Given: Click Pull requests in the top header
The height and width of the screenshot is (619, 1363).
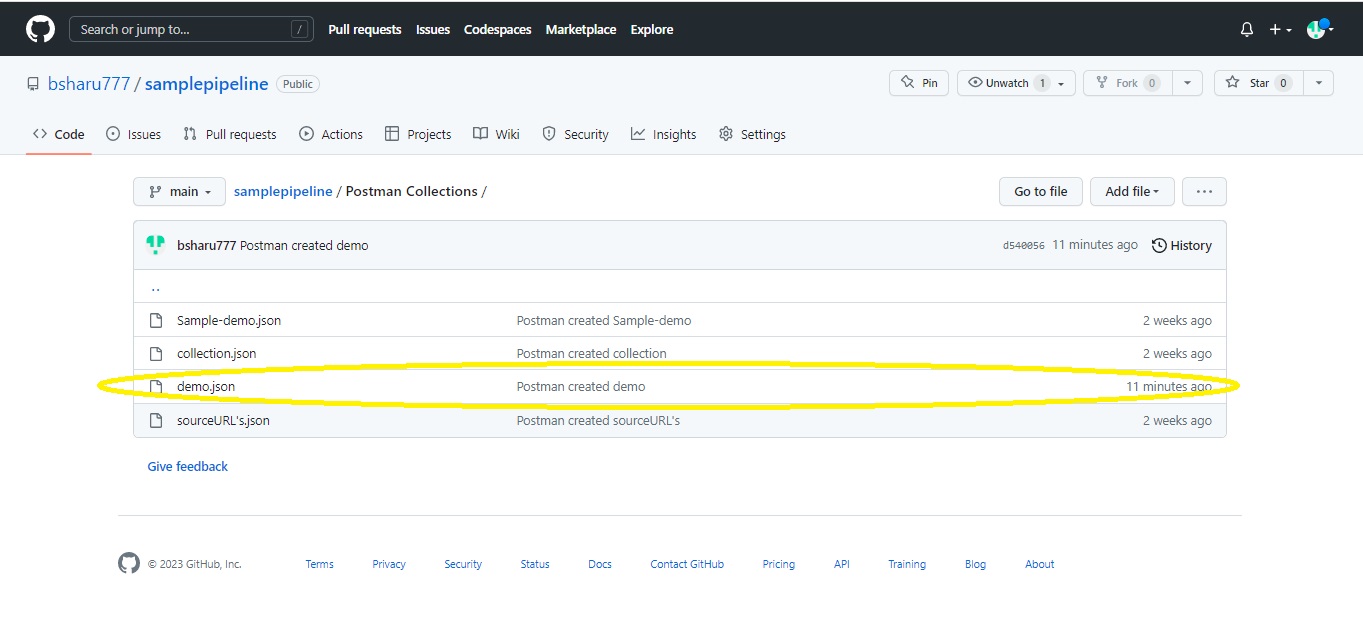Looking at the screenshot, I should click(365, 30).
